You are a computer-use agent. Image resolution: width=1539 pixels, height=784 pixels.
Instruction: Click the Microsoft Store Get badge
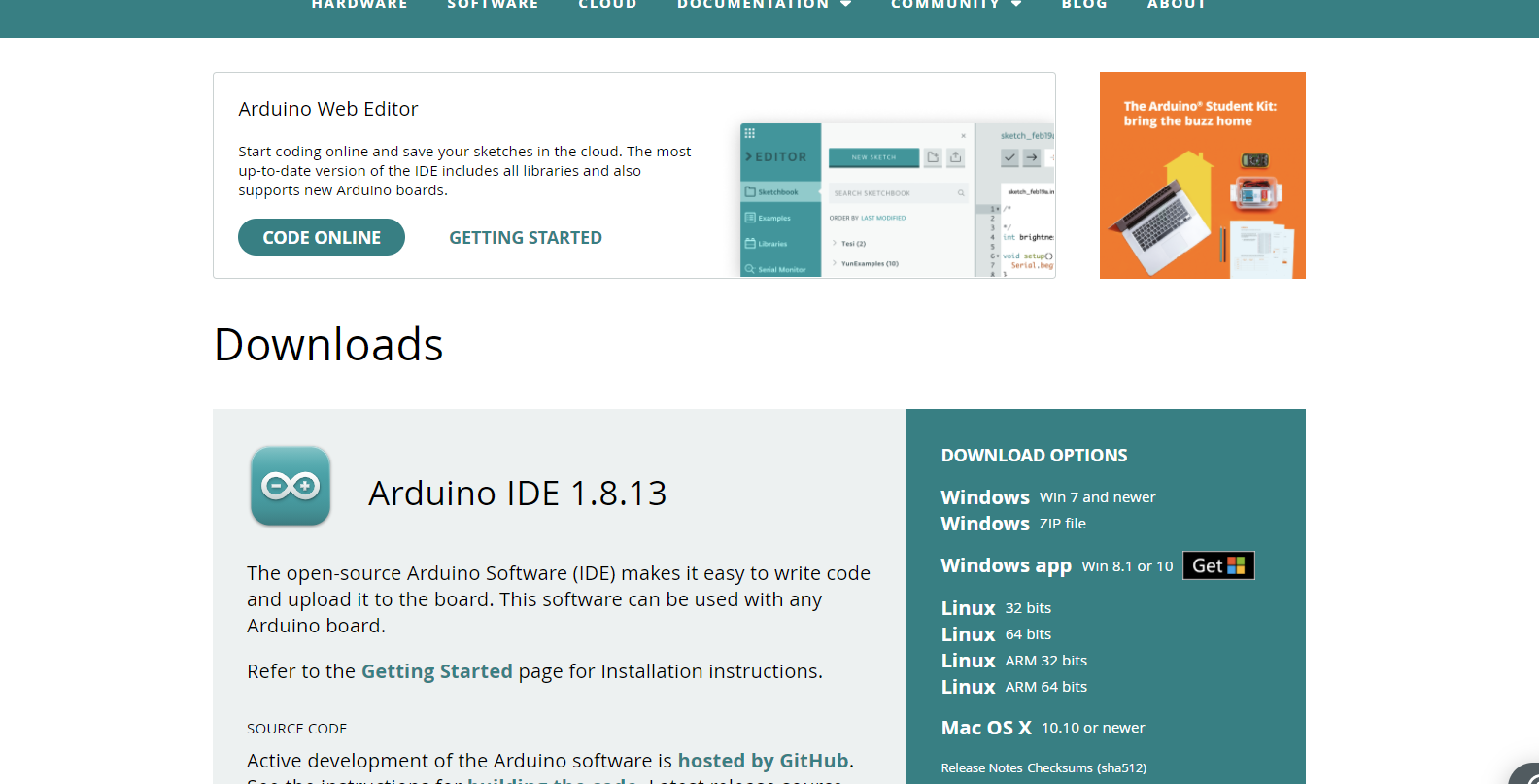coord(1218,565)
